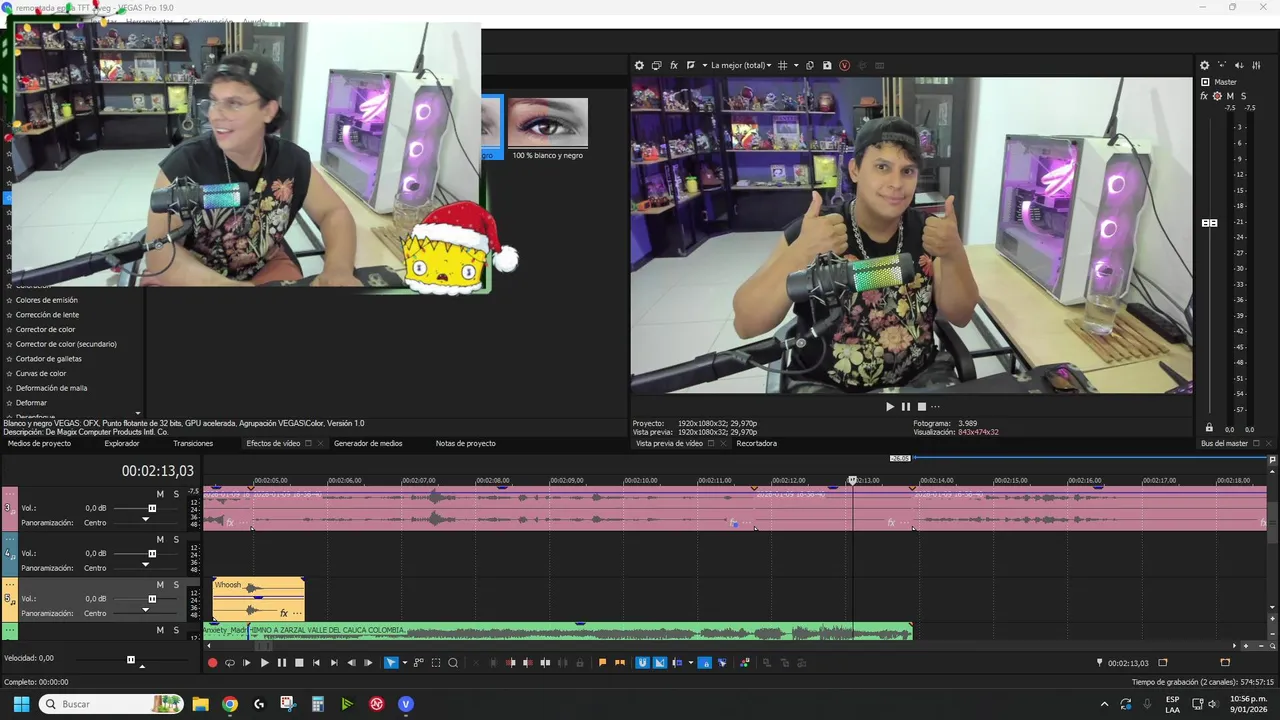Viewport: 1280px width, 720px height.
Task: Toggle Auto Ripple button
Action: pyautogui.click(x=677, y=663)
